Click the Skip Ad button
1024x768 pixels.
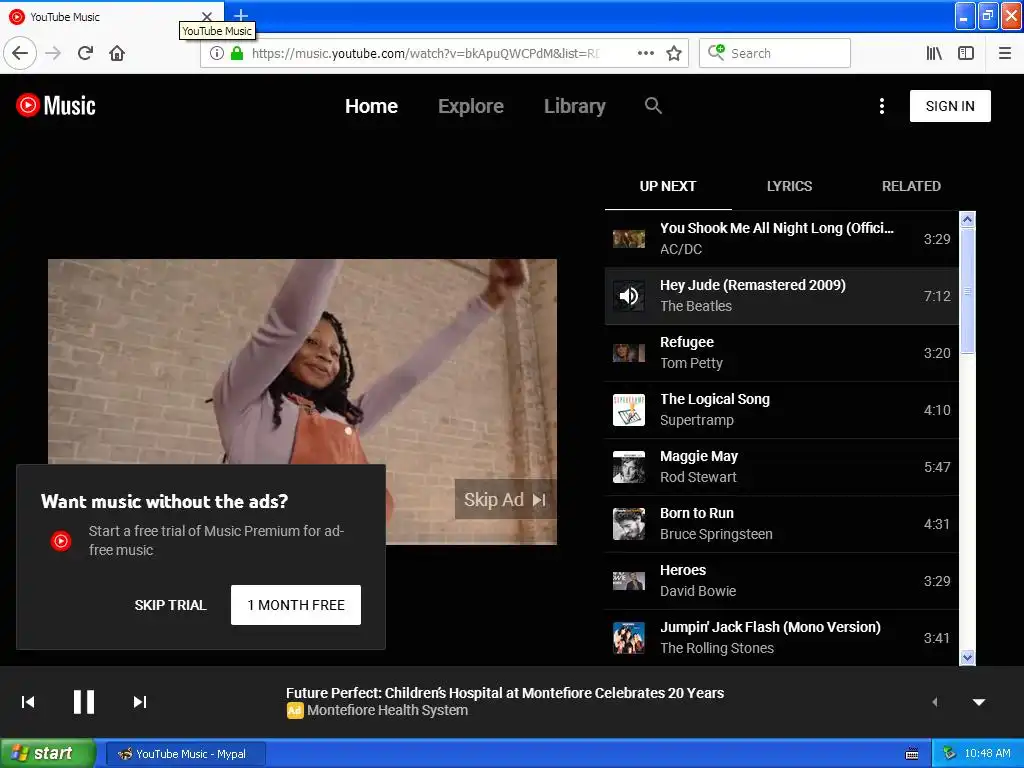(505, 500)
